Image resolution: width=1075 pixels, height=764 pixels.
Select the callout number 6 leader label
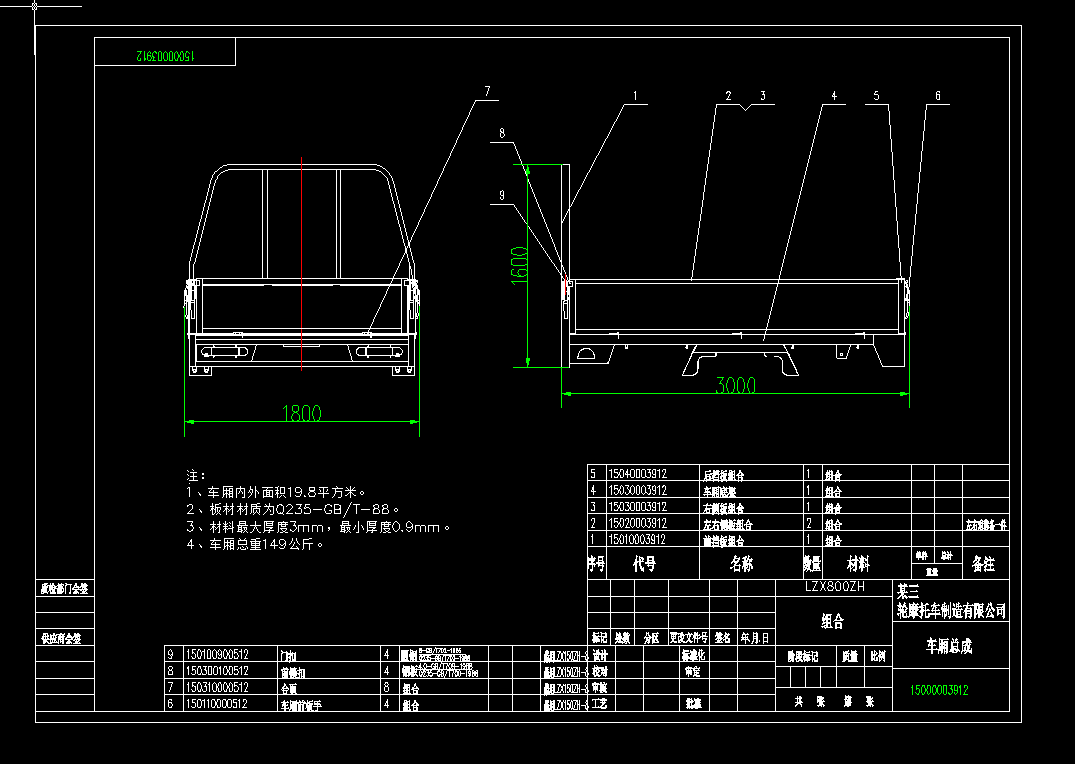tap(938, 96)
